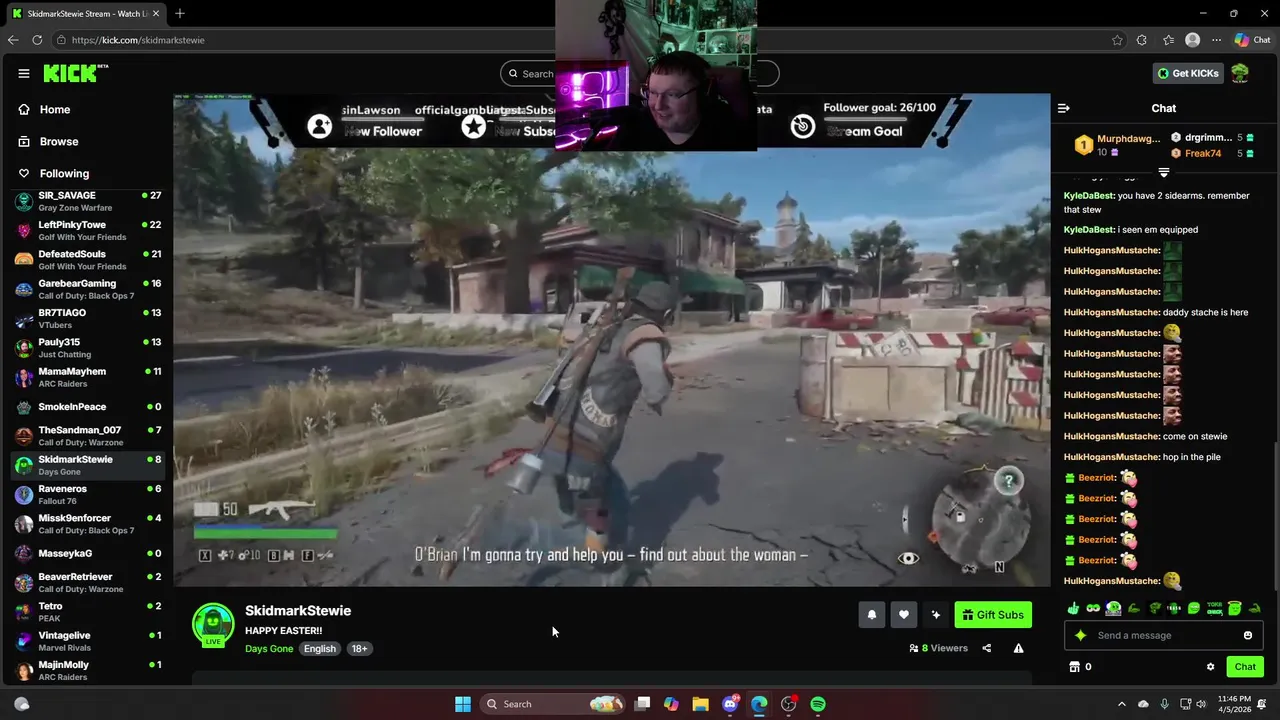The width and height of the screenshot is (1280, 720).
Task: Click Murphdawg top gifter in leaderboard
Action: point(1128,138)
